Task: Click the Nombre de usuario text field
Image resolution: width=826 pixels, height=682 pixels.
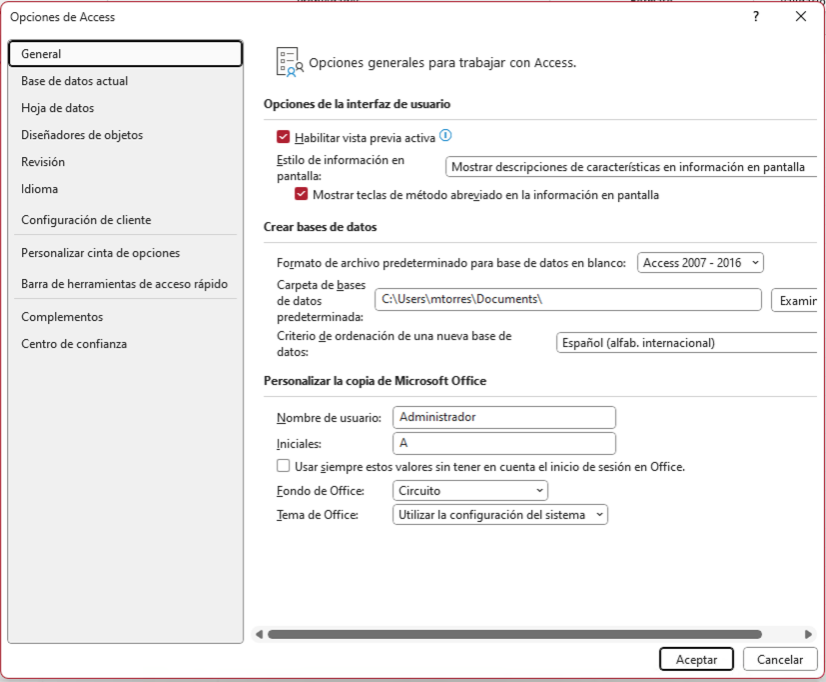Action: pyautogui.click(x=504, y=417)
